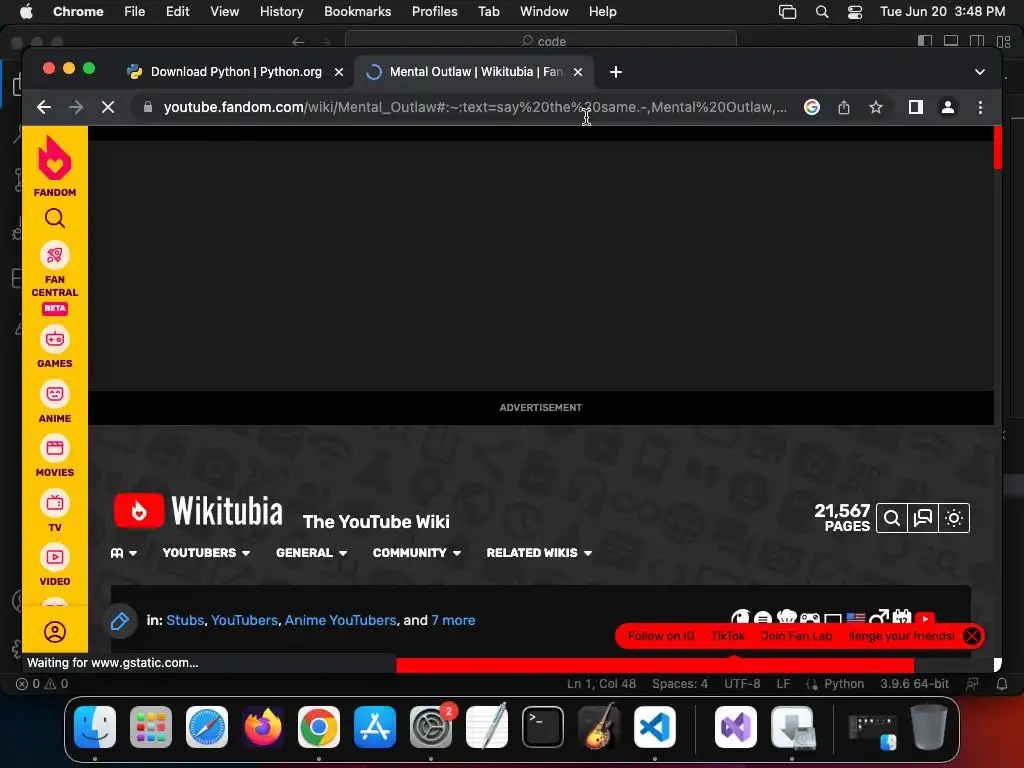This screenshot has width=1024, height=768.
Task: Click the Wikitubia logo
Action: tap(198, 511)
